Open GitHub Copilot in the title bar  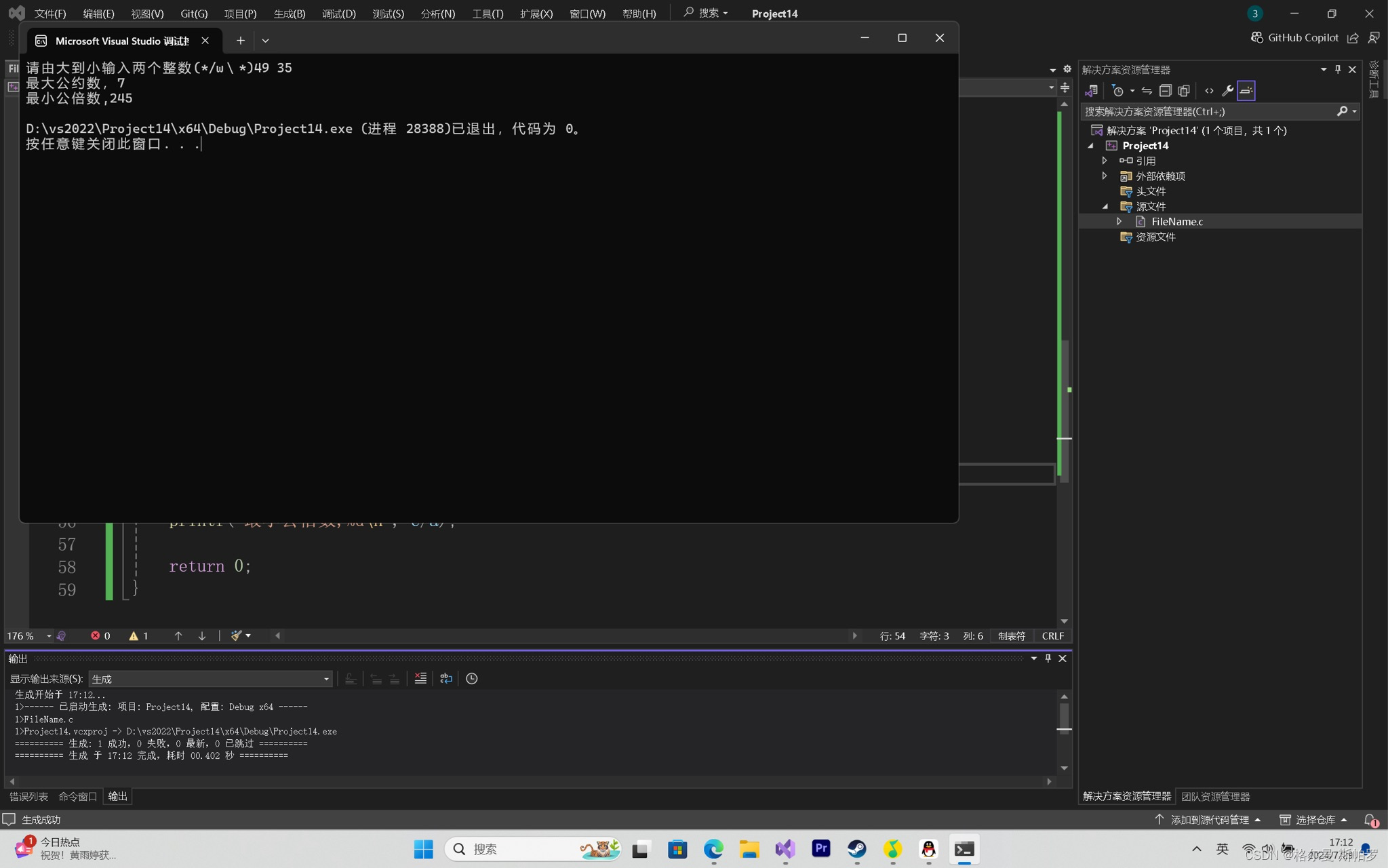[x=1294, y=37]
